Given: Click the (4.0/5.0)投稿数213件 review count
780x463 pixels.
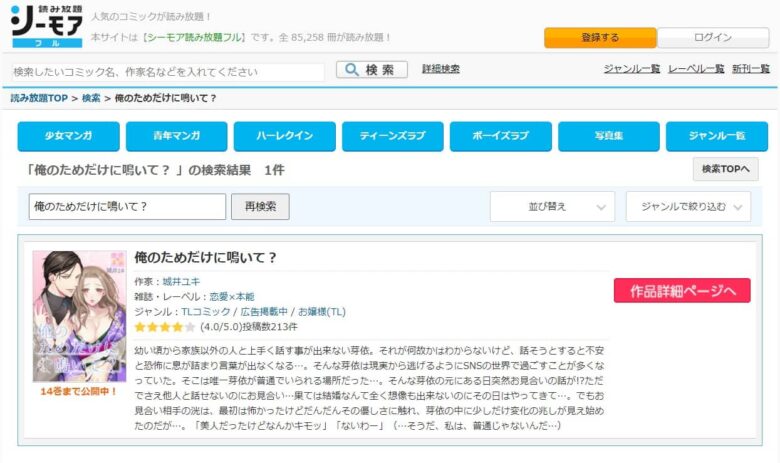Looking at the screenshot, I should pos(249,327).
